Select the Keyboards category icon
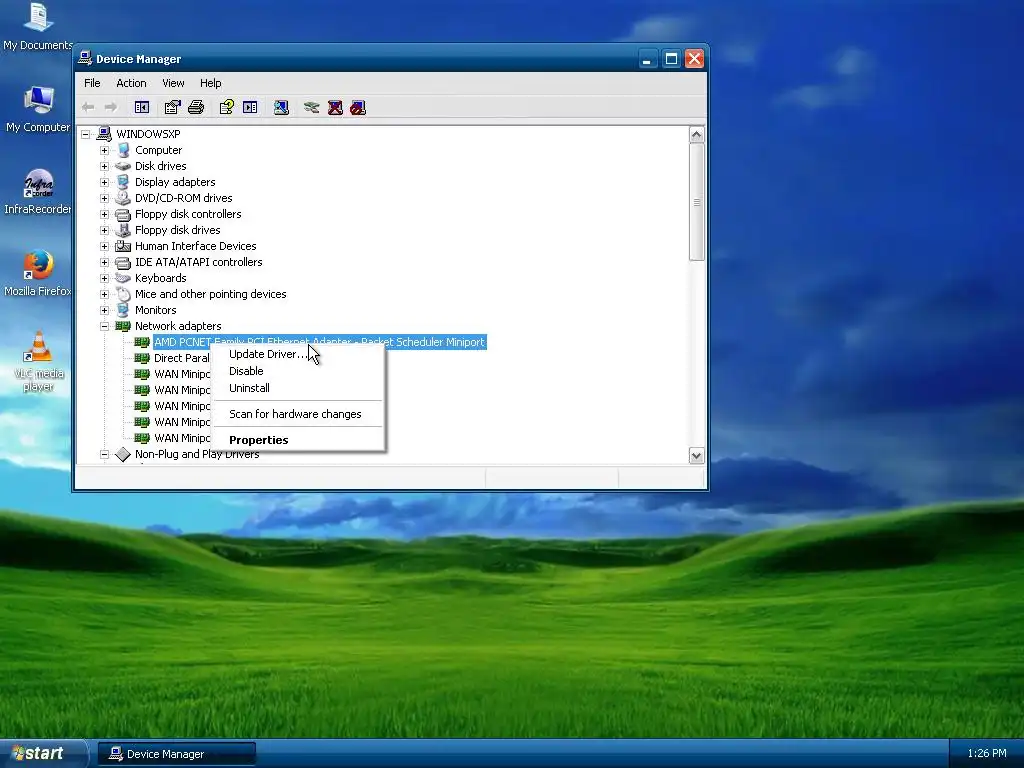This screenshot has width=1024, height=768. point(123,278)
